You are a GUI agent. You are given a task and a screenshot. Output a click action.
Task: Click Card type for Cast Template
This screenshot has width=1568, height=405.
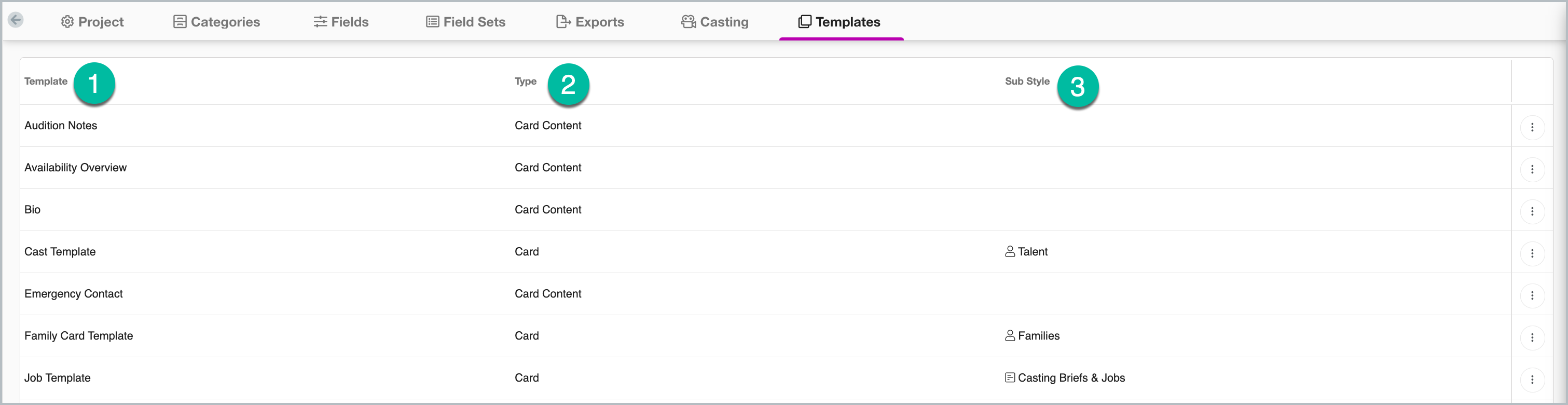tap(527, 251)
